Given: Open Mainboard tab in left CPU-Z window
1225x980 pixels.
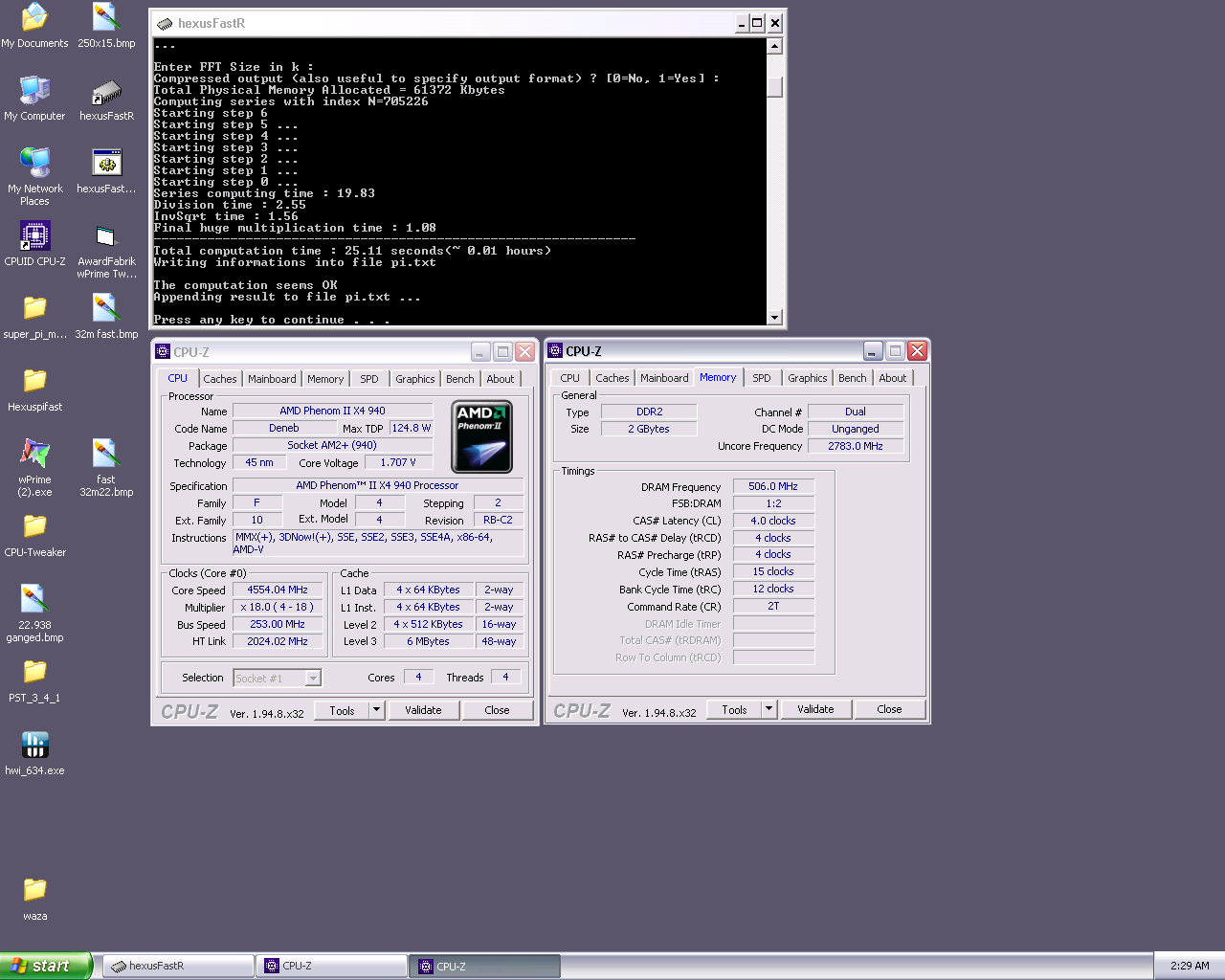Looking at the screenshot, I should coord(272,379).
